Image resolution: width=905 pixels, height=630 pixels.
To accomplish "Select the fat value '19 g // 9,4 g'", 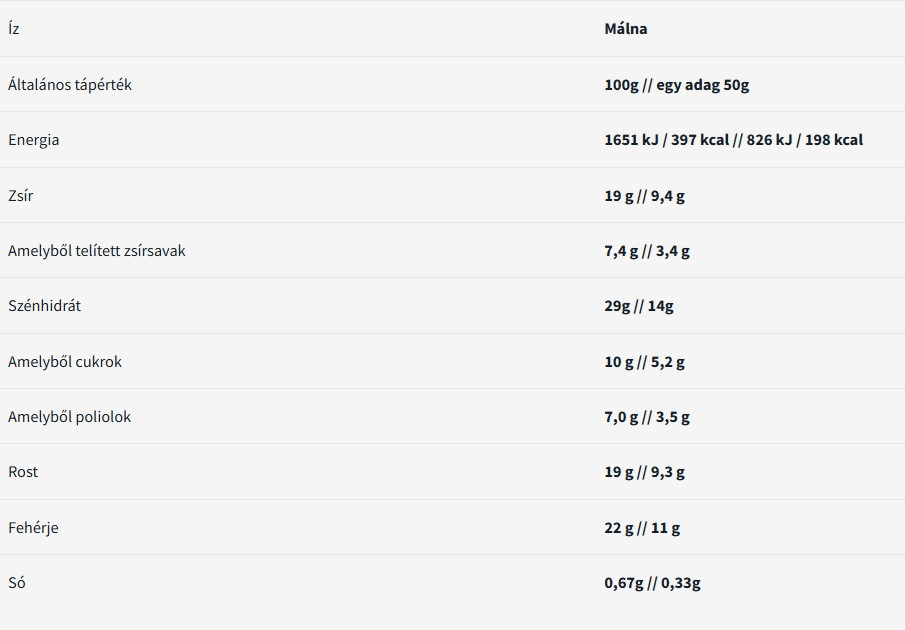I will tap(644, 196).
